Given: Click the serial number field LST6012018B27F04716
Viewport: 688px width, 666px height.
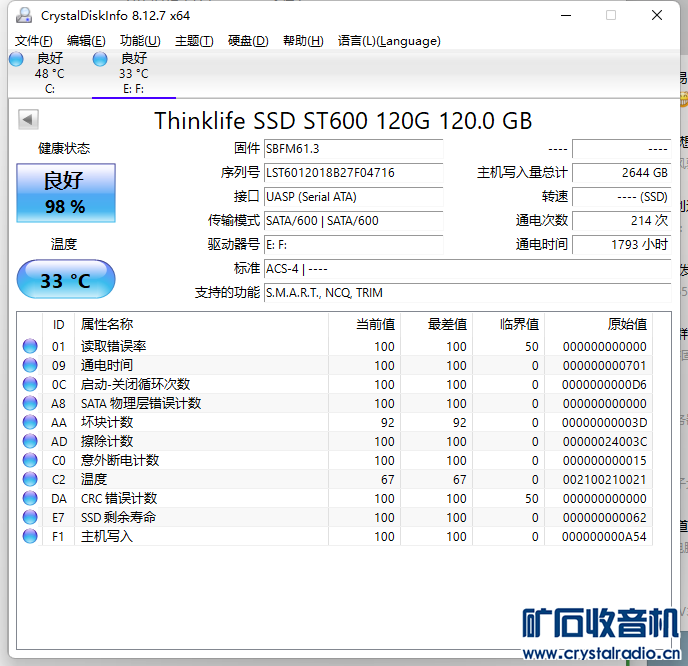Looking at the screenshot, I should pyautogui.click(x=353, y=173).
